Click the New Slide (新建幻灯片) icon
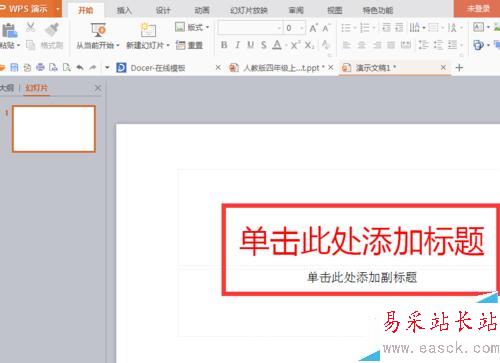This screenshot has width=500, height=363. click(x=148, y=30)
